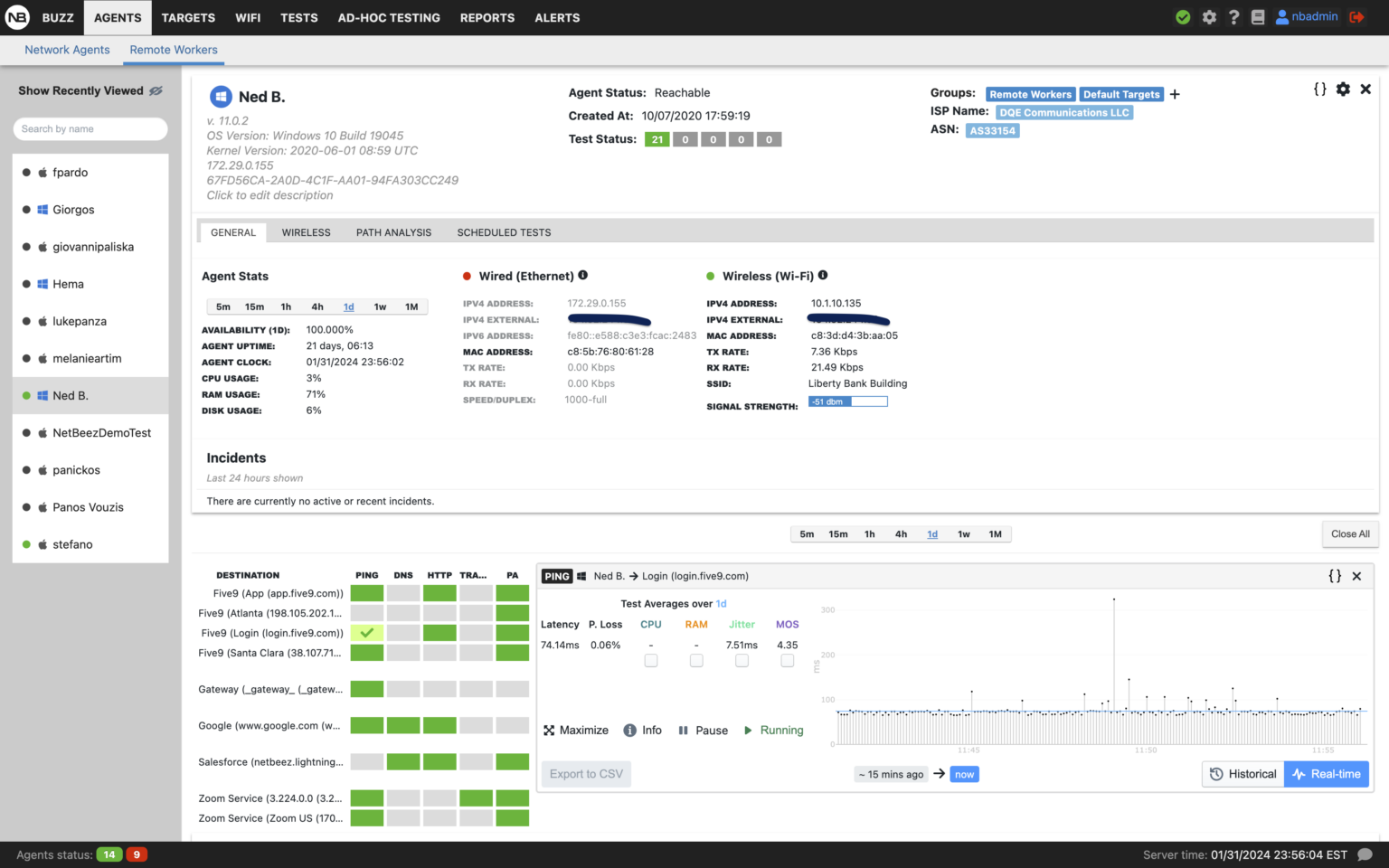This screenshot has width=1389, height=868.
Task: Open the settings gear in the top navigation
Action: click(1209, 16)
